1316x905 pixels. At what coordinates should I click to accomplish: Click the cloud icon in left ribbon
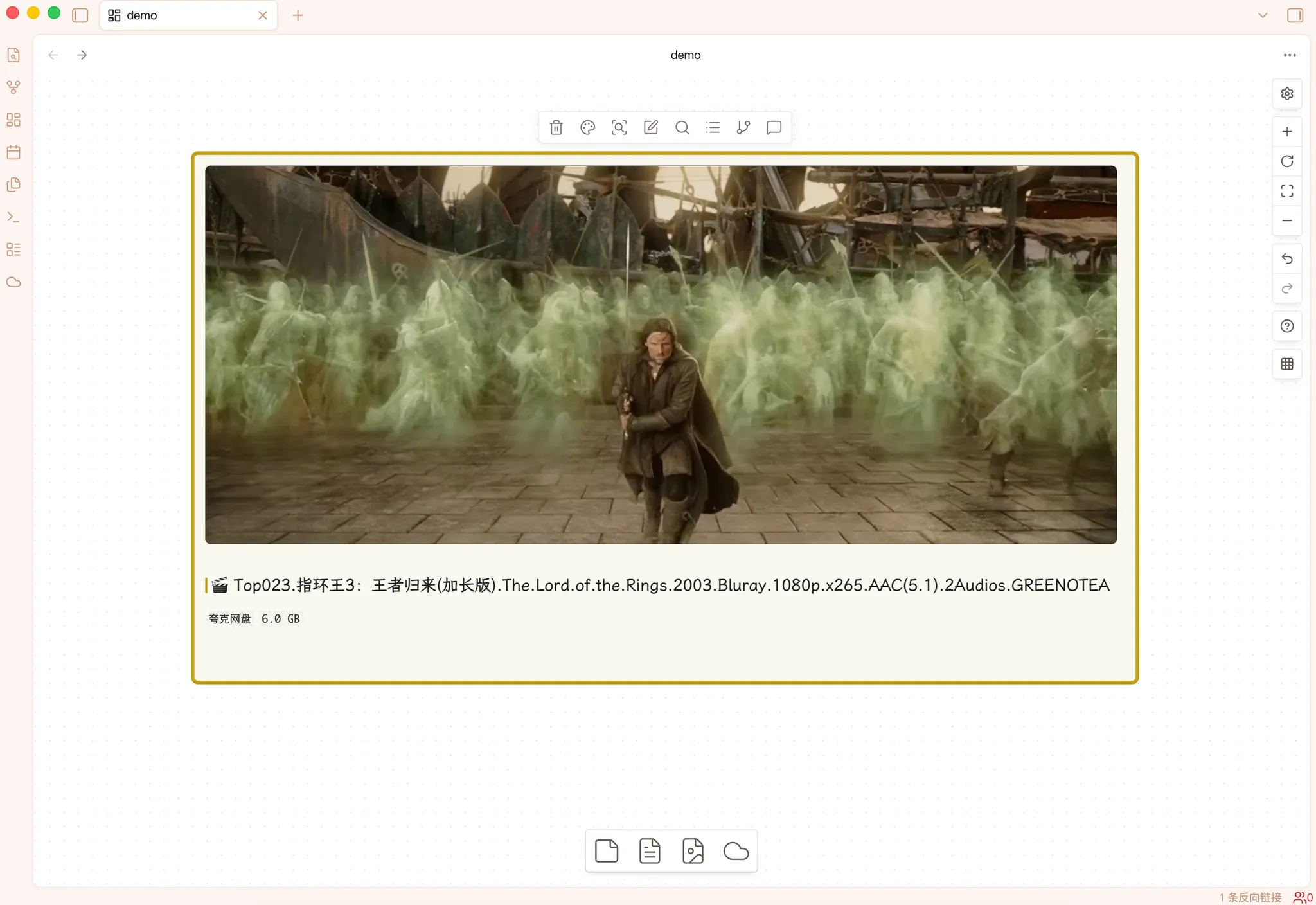click(x=13, y=282)
